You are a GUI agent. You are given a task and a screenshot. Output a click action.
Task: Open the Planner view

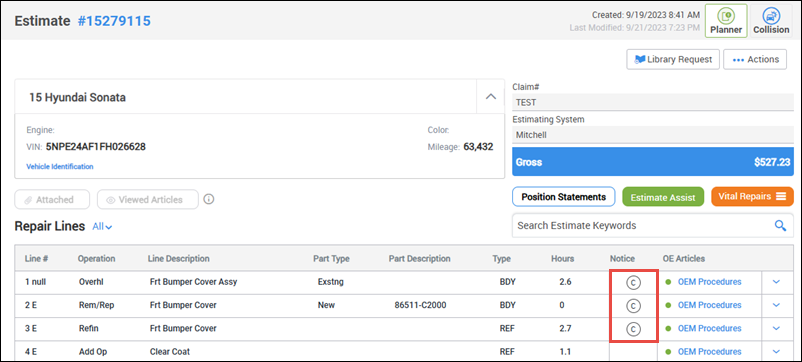(726, 21)
